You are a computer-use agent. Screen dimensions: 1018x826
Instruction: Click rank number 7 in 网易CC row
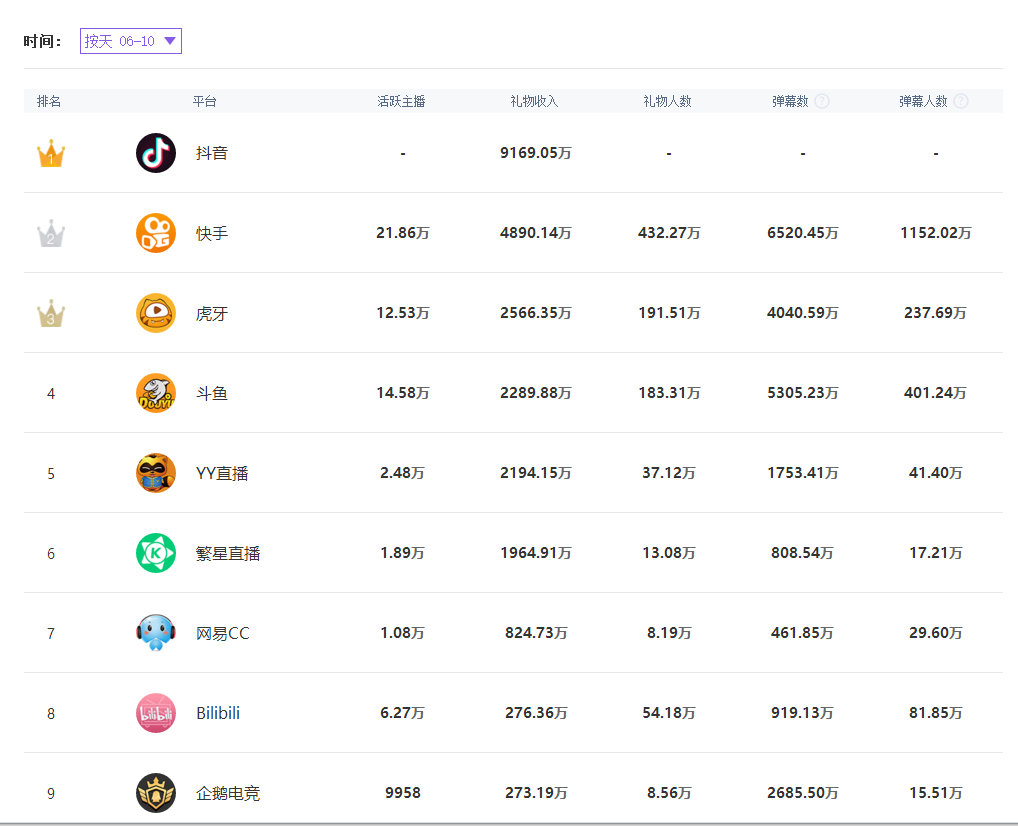coord(51,633)
